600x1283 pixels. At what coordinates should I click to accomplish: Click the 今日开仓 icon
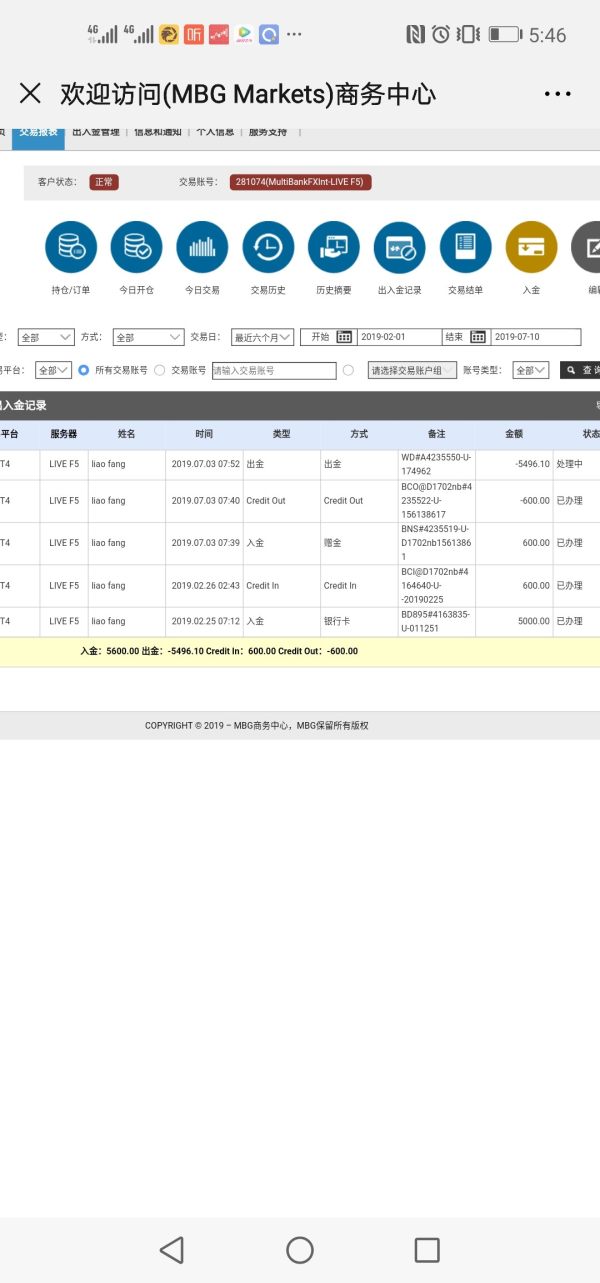point(136,247)
